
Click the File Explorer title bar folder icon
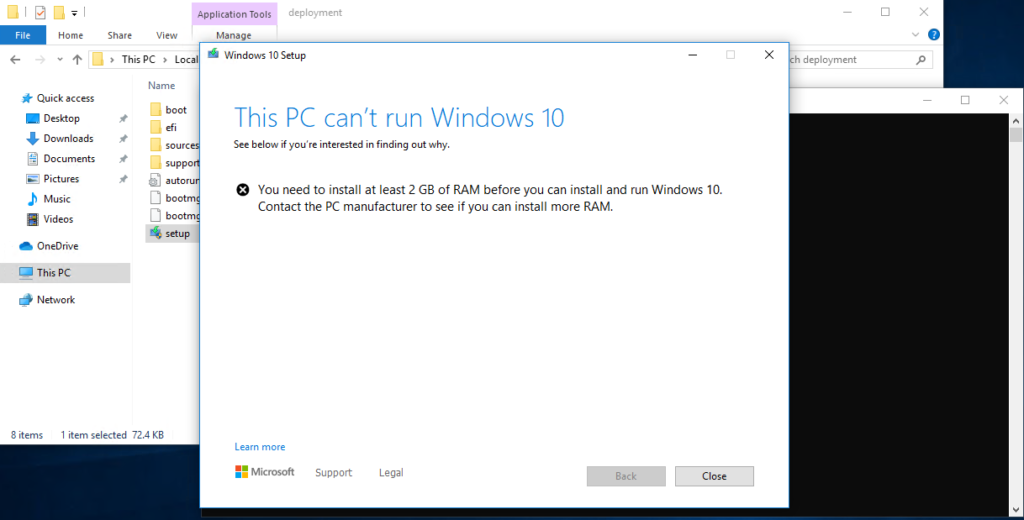tap(12, 12)
